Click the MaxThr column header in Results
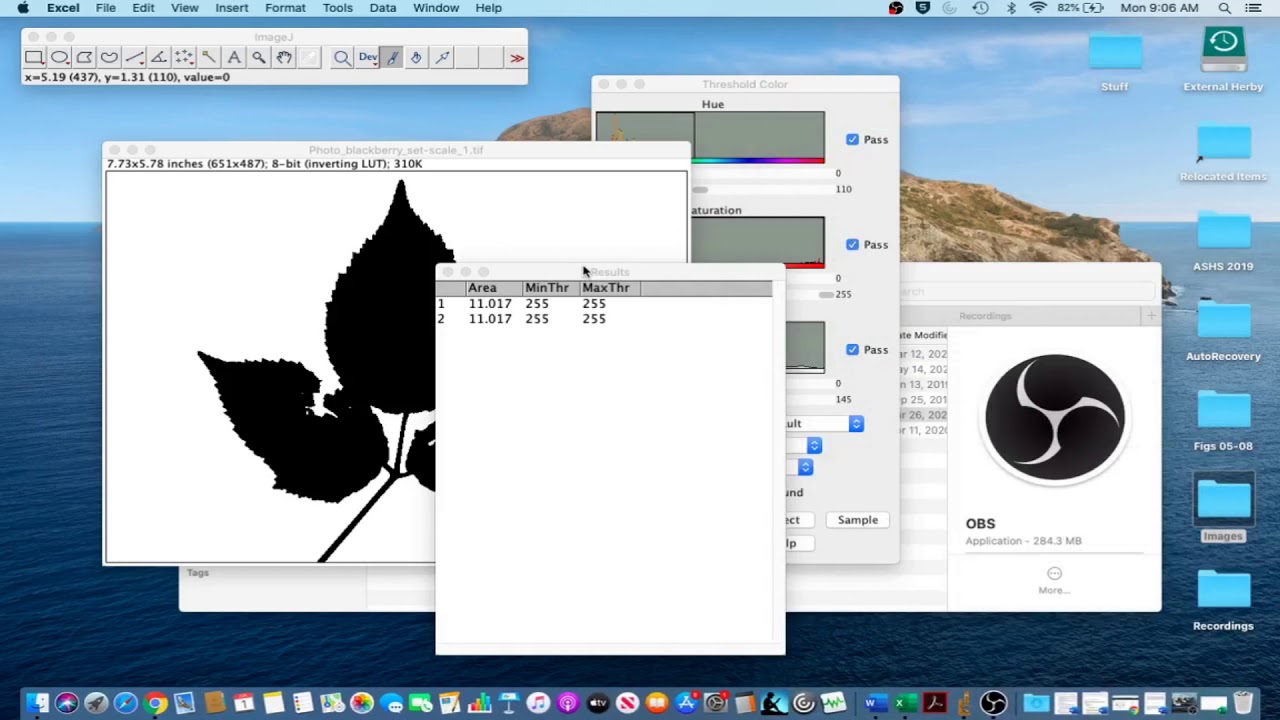The height and width of the screenshot is (720, 1280). tap(608, 288)
